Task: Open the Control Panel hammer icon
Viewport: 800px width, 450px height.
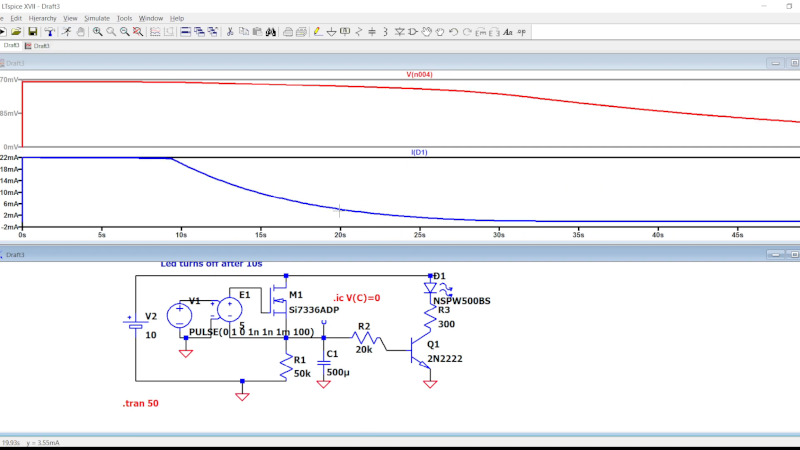Action: pyautogui.click(x=49, y=32)
